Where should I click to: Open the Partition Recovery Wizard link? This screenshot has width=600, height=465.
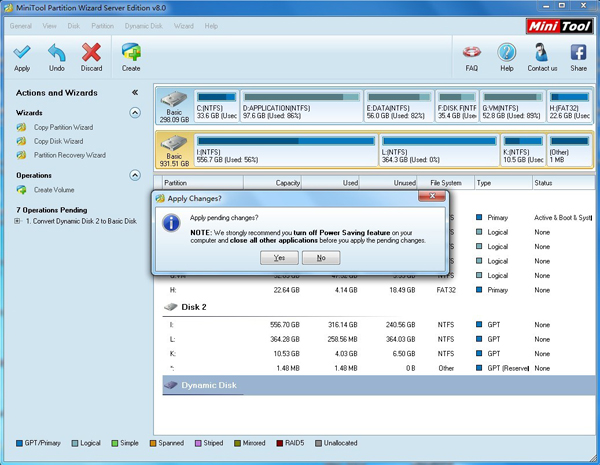tap(70, 155)
